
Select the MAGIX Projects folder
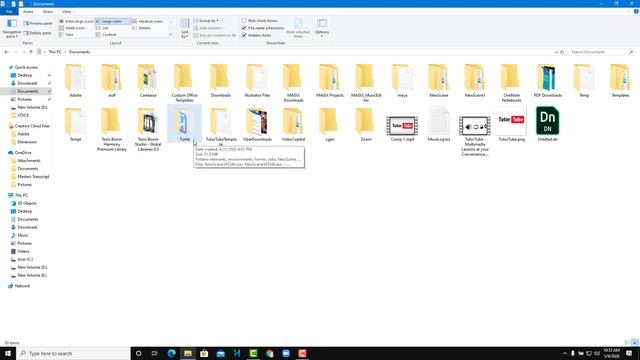(x=330, y=81)
